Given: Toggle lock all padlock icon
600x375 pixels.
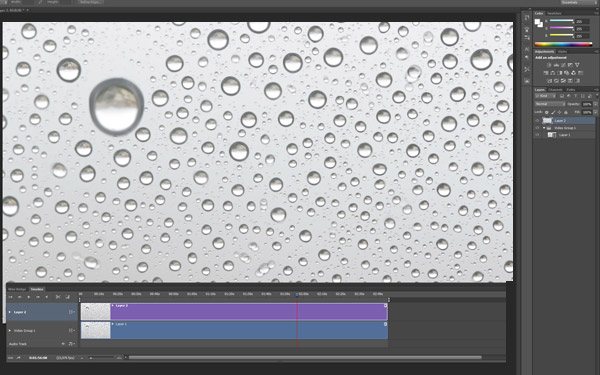Looking at the screenshot, I should coord(566,112).
